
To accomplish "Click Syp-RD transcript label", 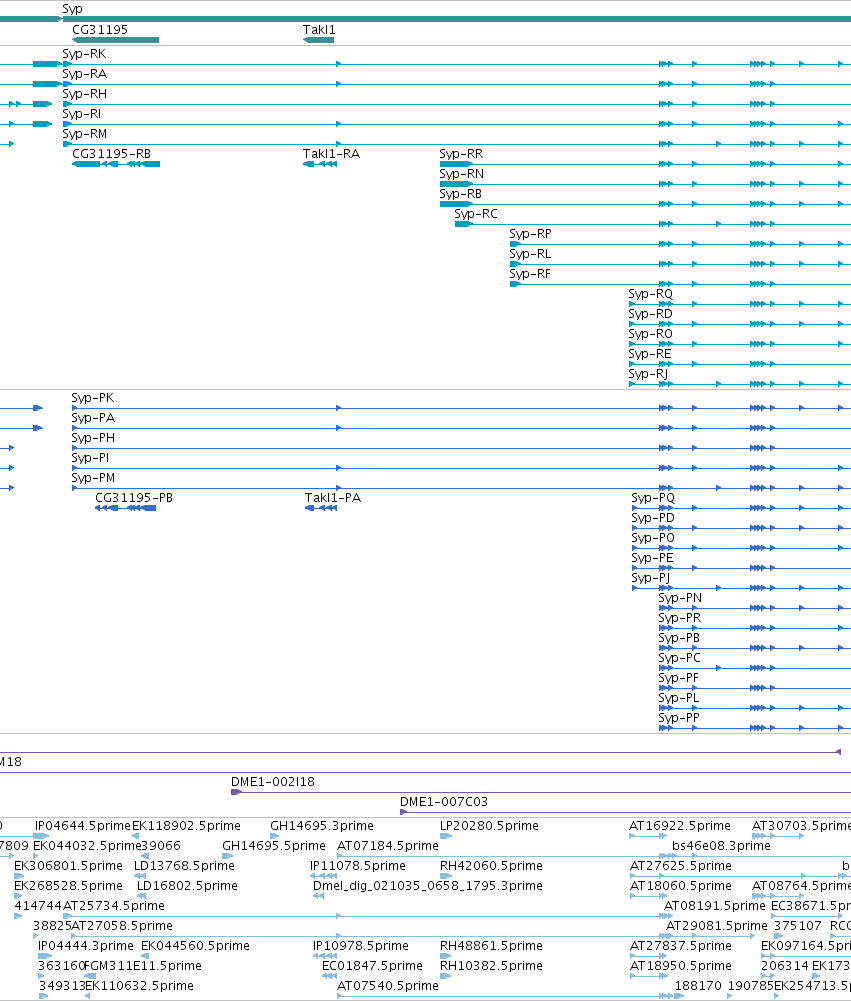I will (651, 313).
